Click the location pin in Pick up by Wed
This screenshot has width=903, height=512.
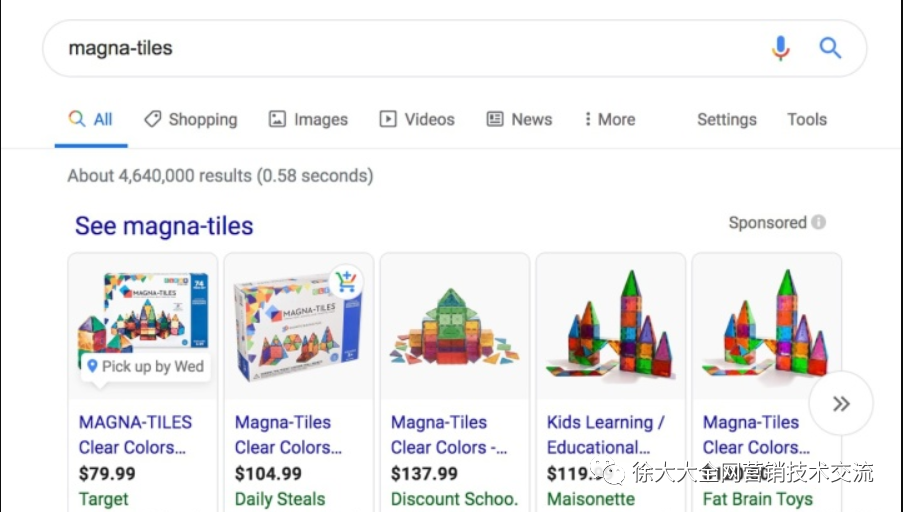tap(92, 366)
